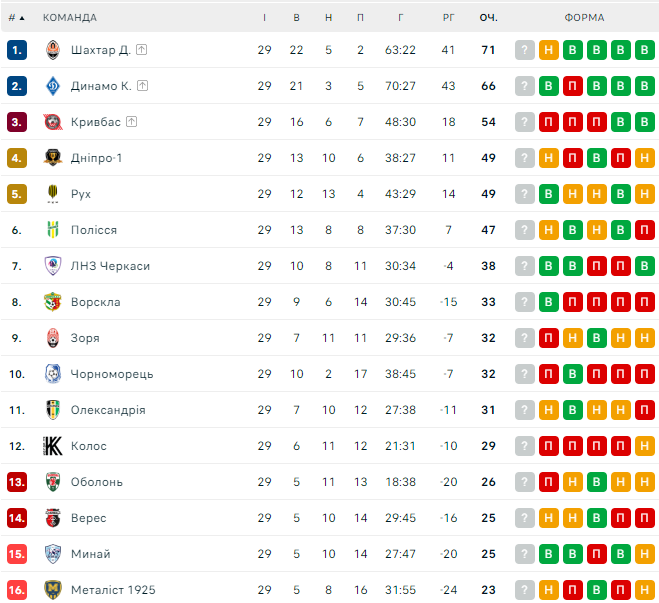The height and width of the screenshot is (603, 659).
Task: Click the Ворскла team crest
Action: click(53, 302)
